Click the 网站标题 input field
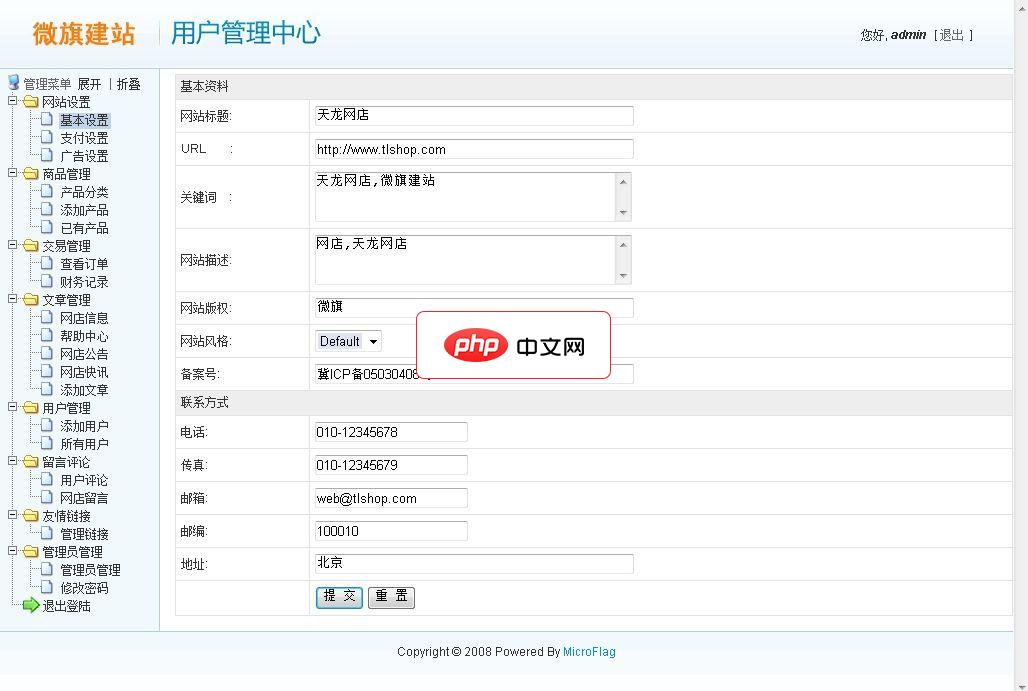Screen dimensions: 1028x691 pyautogui.click(x=472, y=115)
